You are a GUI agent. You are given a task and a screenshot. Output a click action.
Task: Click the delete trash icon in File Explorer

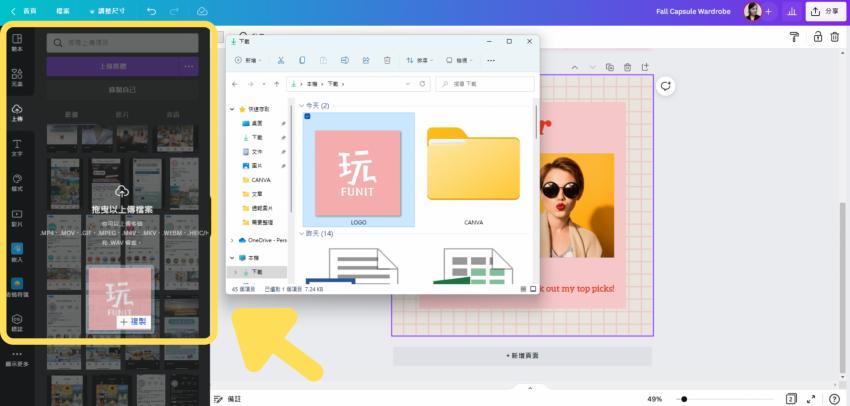coord(387,61)
